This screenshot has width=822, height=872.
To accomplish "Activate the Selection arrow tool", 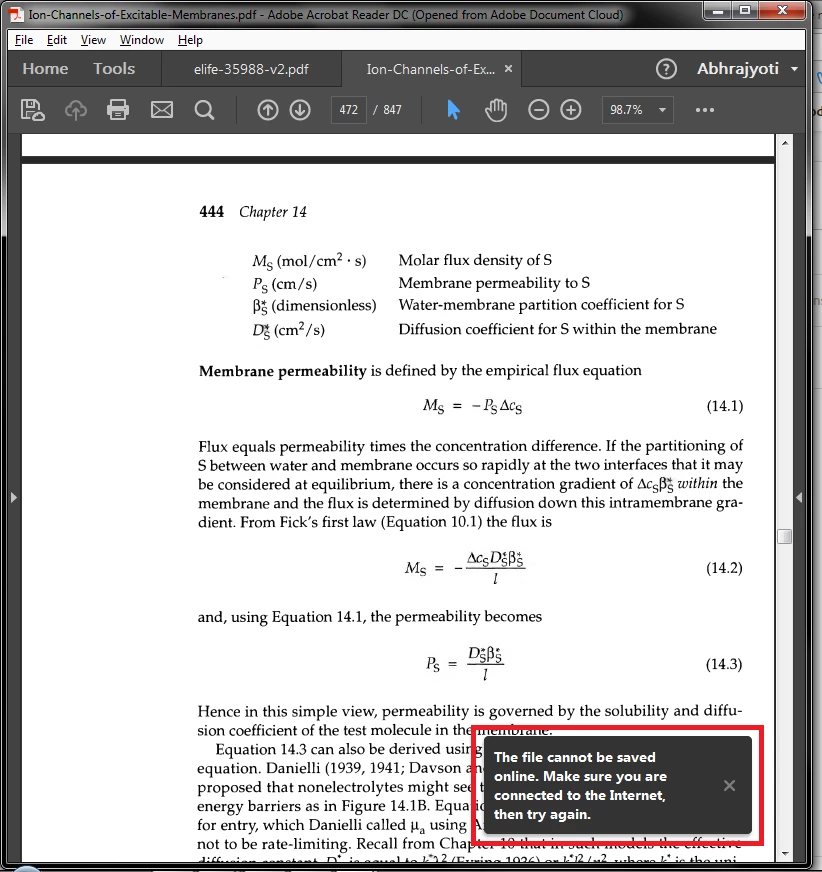I will [453, 110].
